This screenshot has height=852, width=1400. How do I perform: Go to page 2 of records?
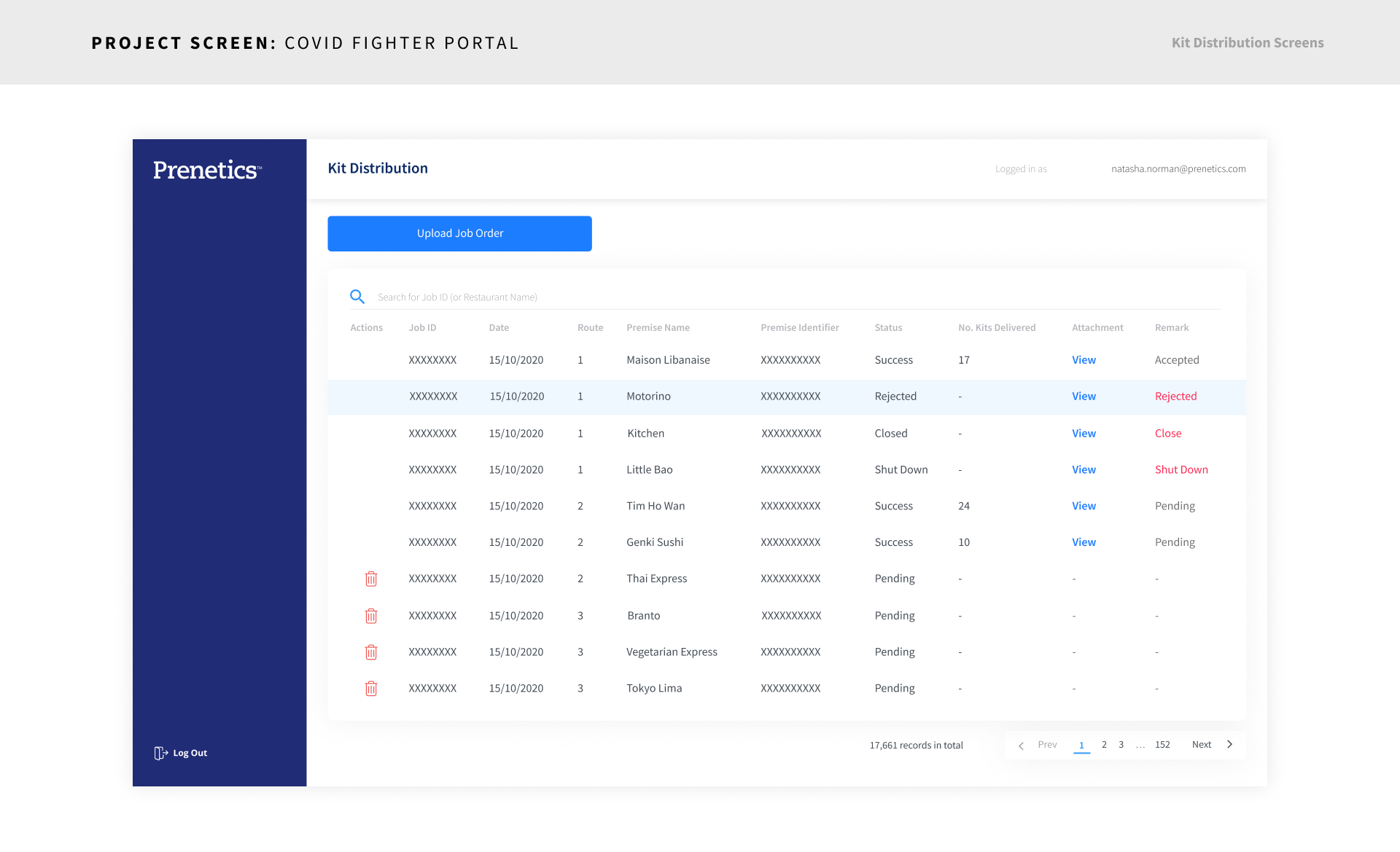point(1104,745)
